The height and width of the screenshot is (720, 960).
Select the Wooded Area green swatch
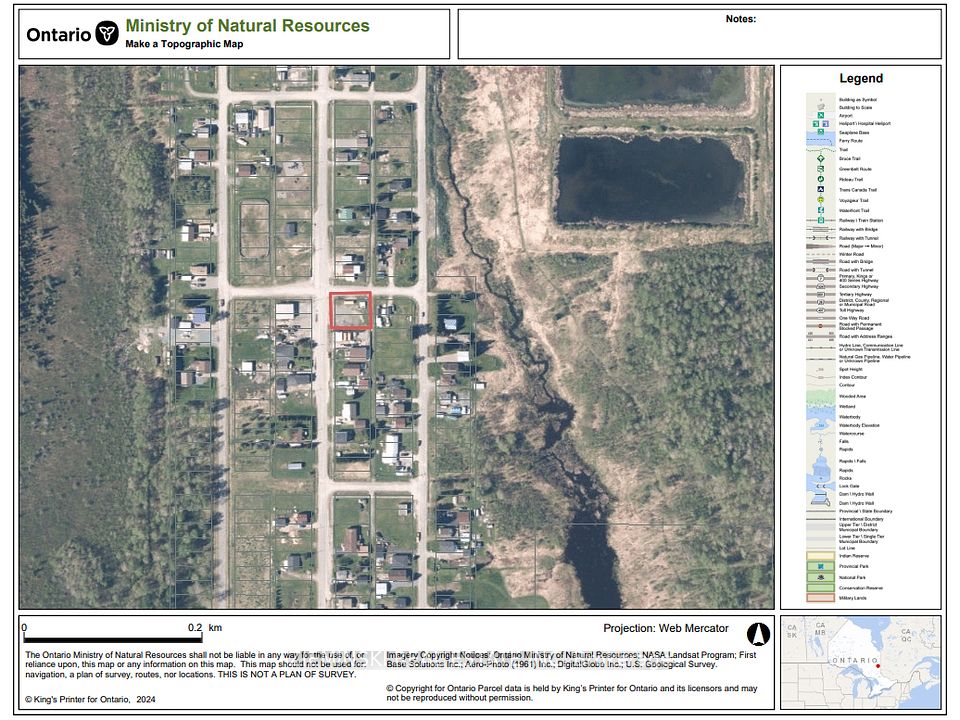pyautogui.click(x=821, y=396)
